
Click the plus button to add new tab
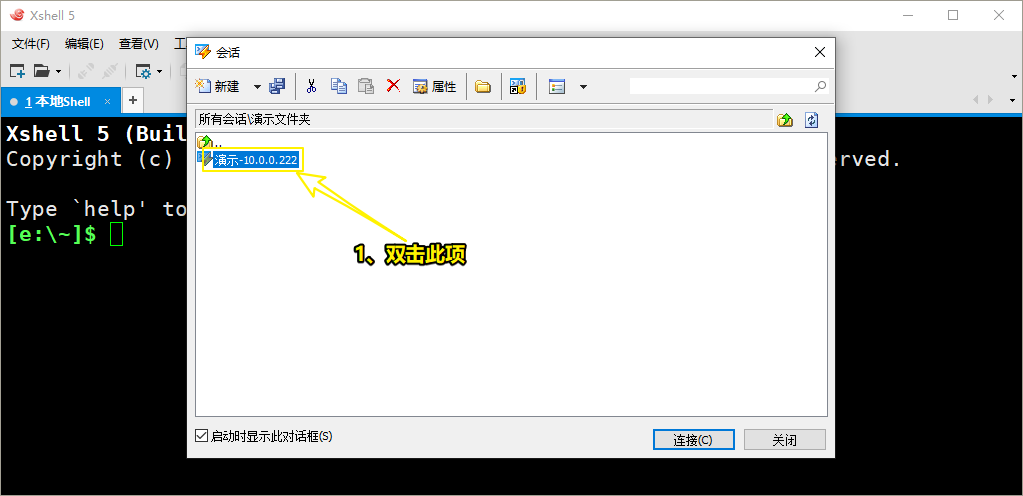(132, 101)
